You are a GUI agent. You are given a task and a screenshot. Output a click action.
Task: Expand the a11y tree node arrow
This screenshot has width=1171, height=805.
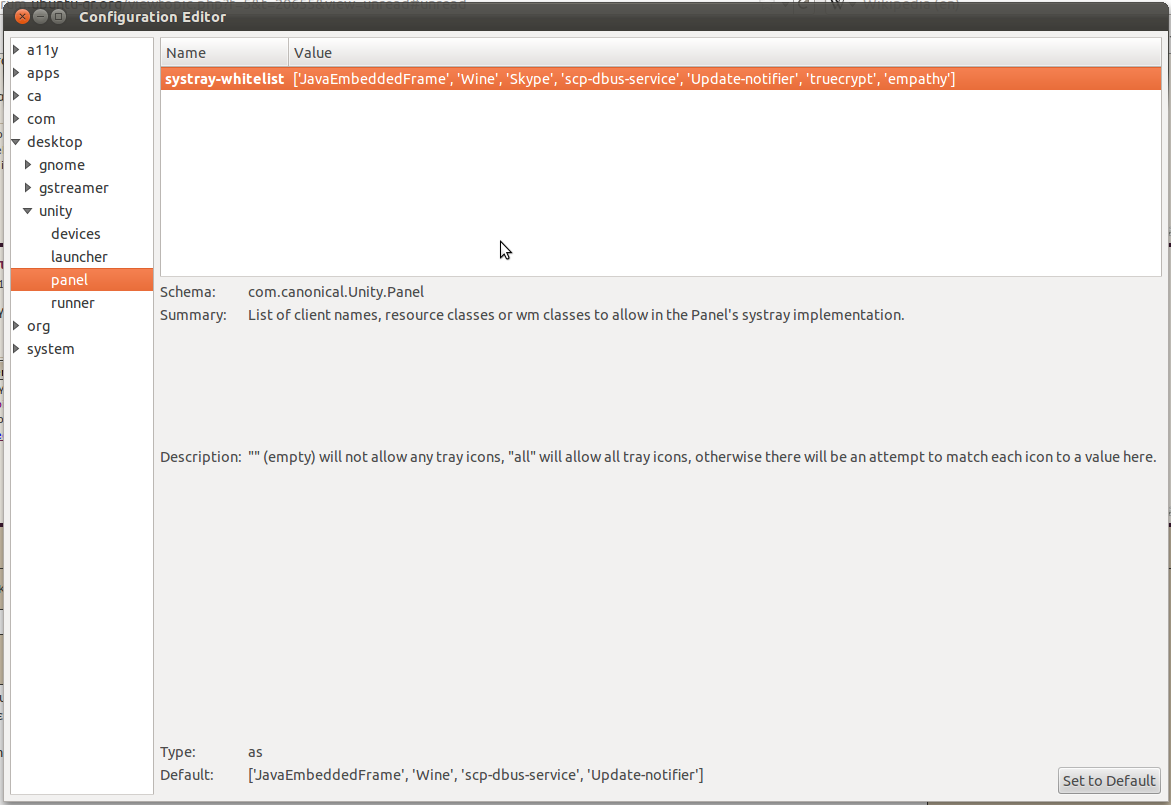(16, 50)
